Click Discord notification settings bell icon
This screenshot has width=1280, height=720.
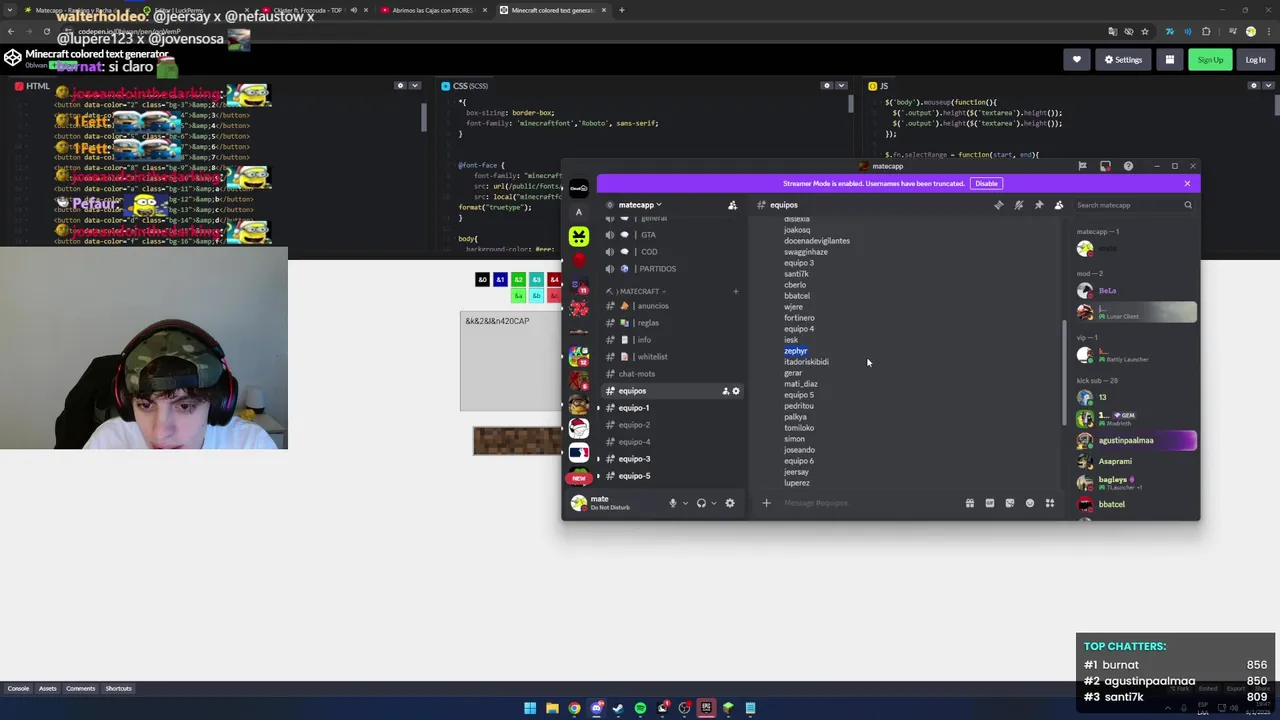[x=1018, y=205]
